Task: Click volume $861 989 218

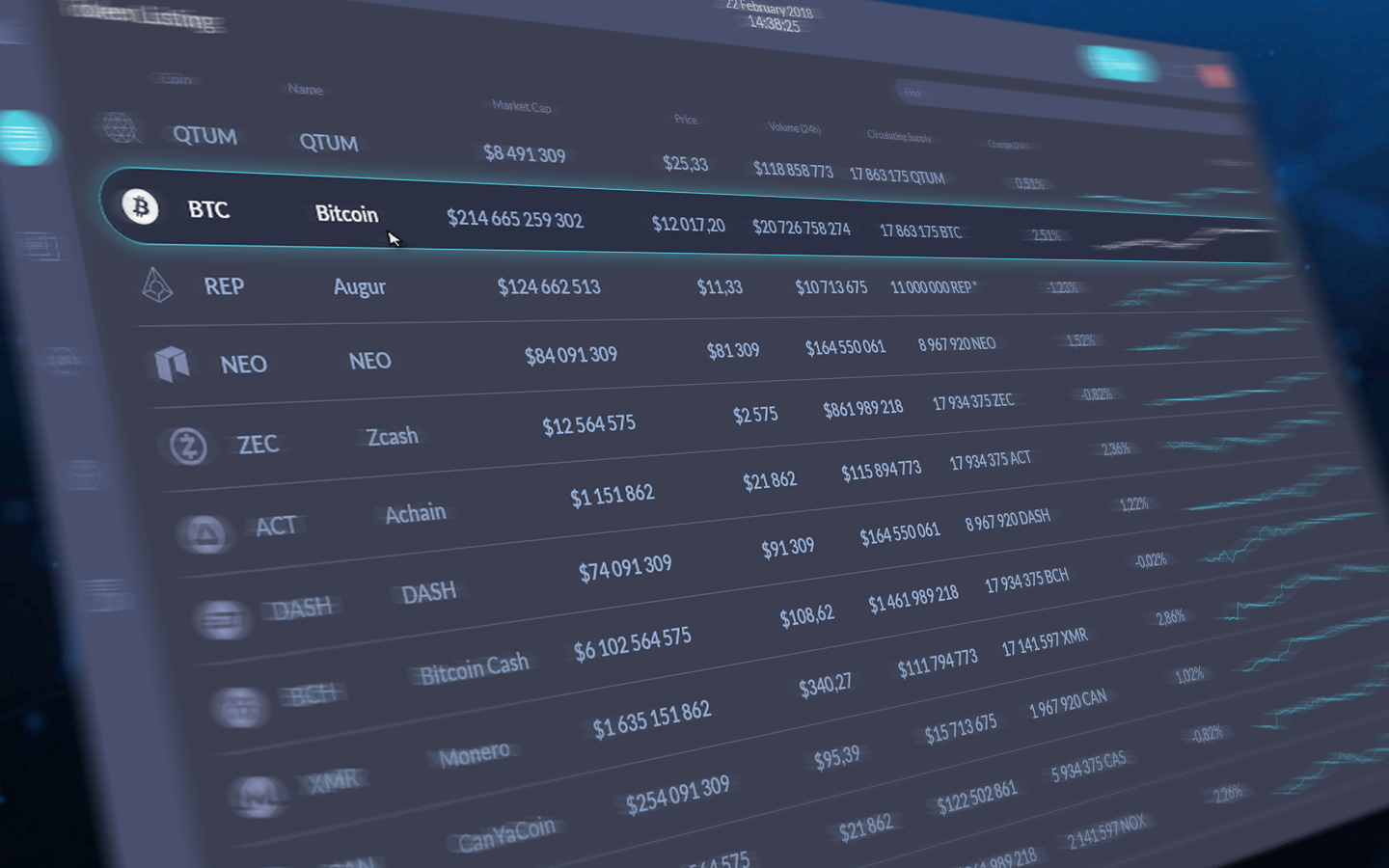Action: 863,409
